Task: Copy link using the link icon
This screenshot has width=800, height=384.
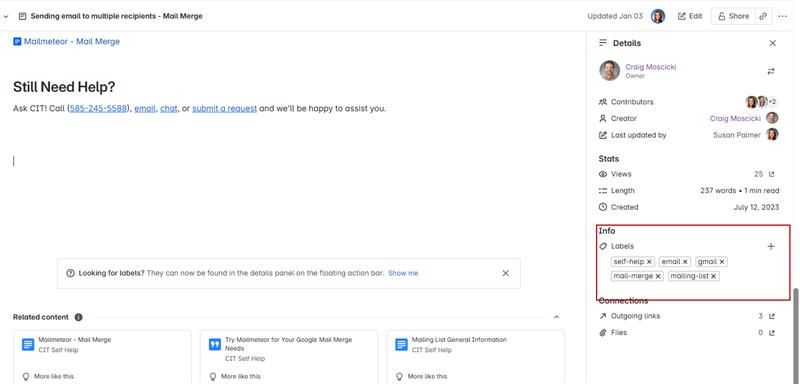Action: point(763,16)
